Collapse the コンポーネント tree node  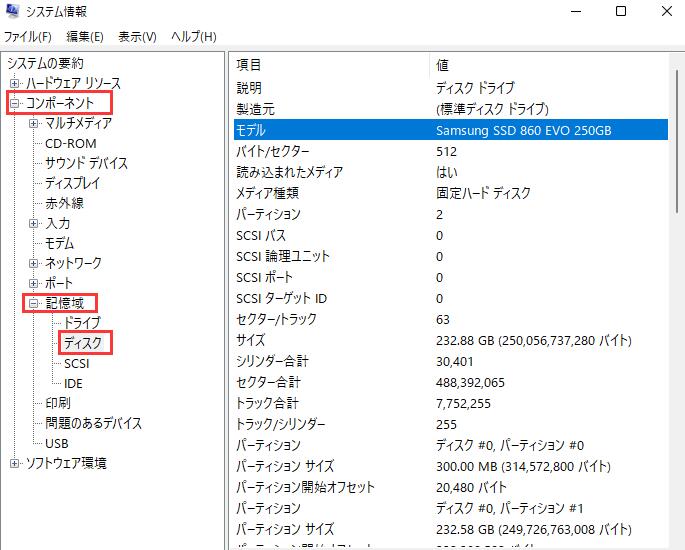click(x=14, y=103)
